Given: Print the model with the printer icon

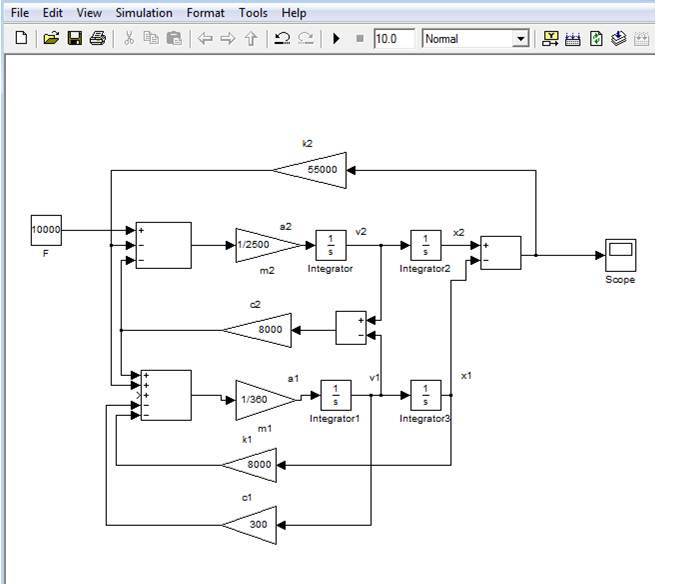Looking at the screenshot, I should coord(98,38).
